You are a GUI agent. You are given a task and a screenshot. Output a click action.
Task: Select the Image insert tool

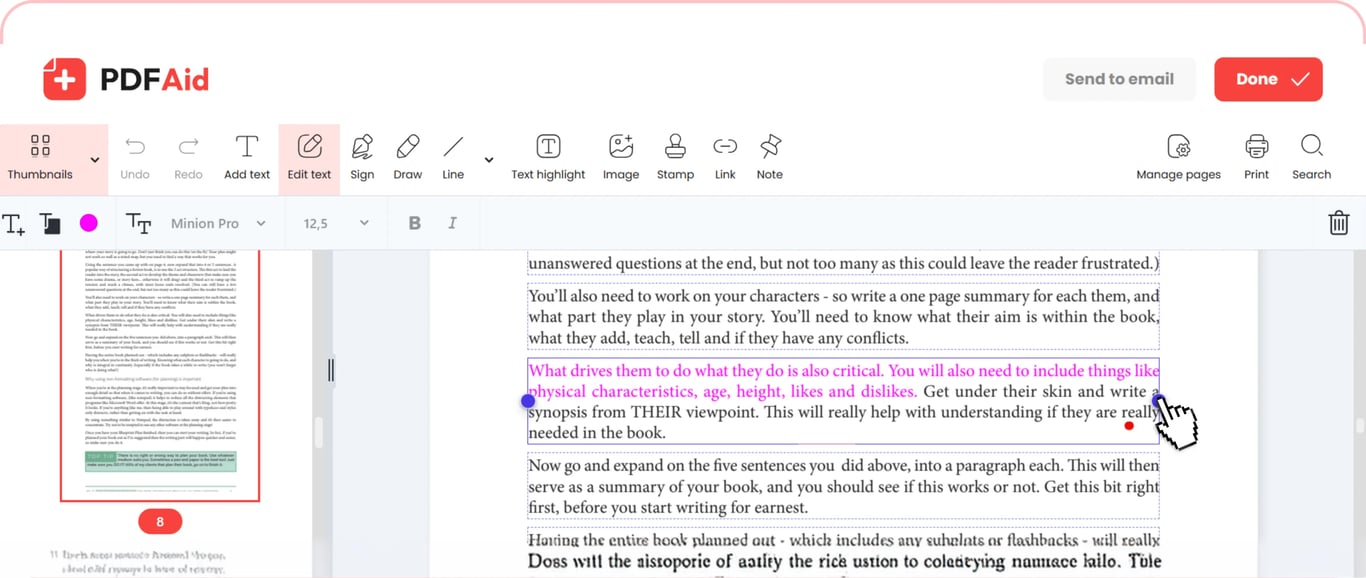click(621, 158)
